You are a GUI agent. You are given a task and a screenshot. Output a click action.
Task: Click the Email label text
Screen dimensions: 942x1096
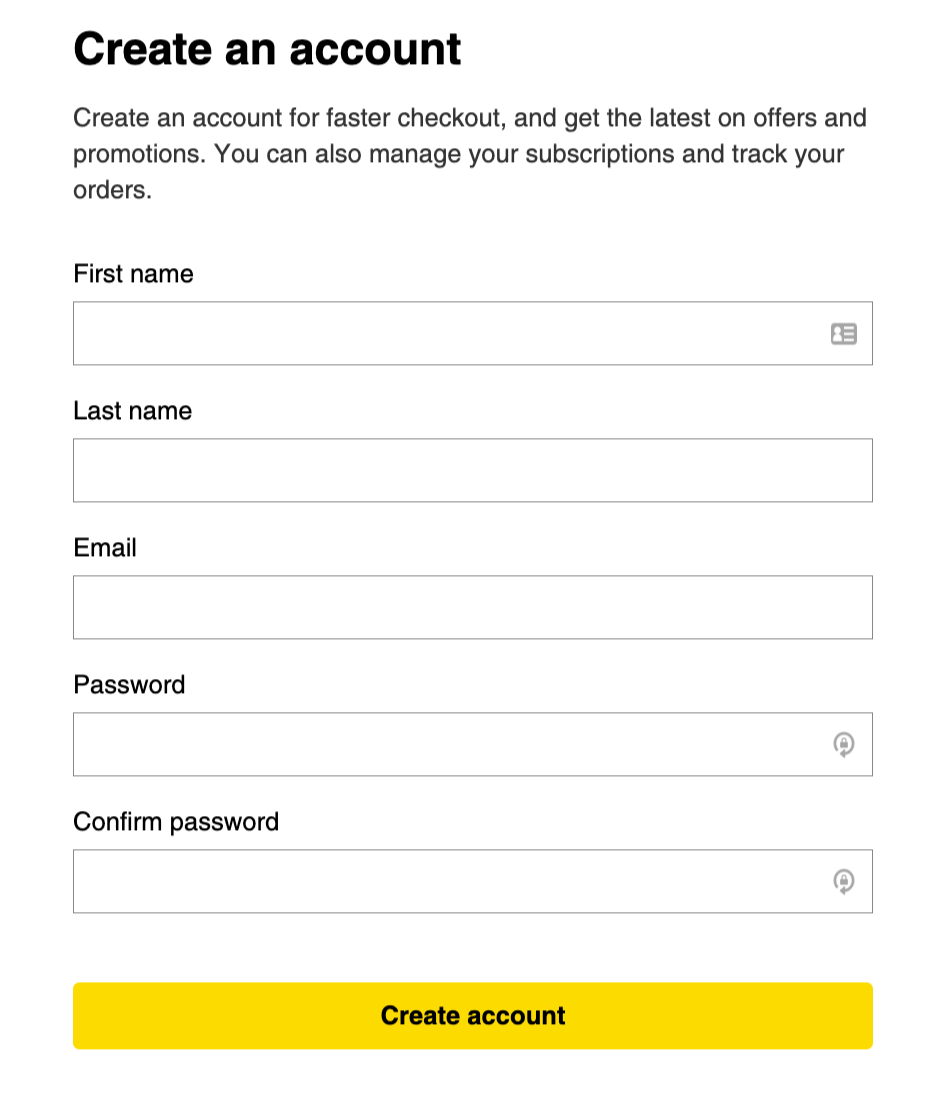[105, 547]
